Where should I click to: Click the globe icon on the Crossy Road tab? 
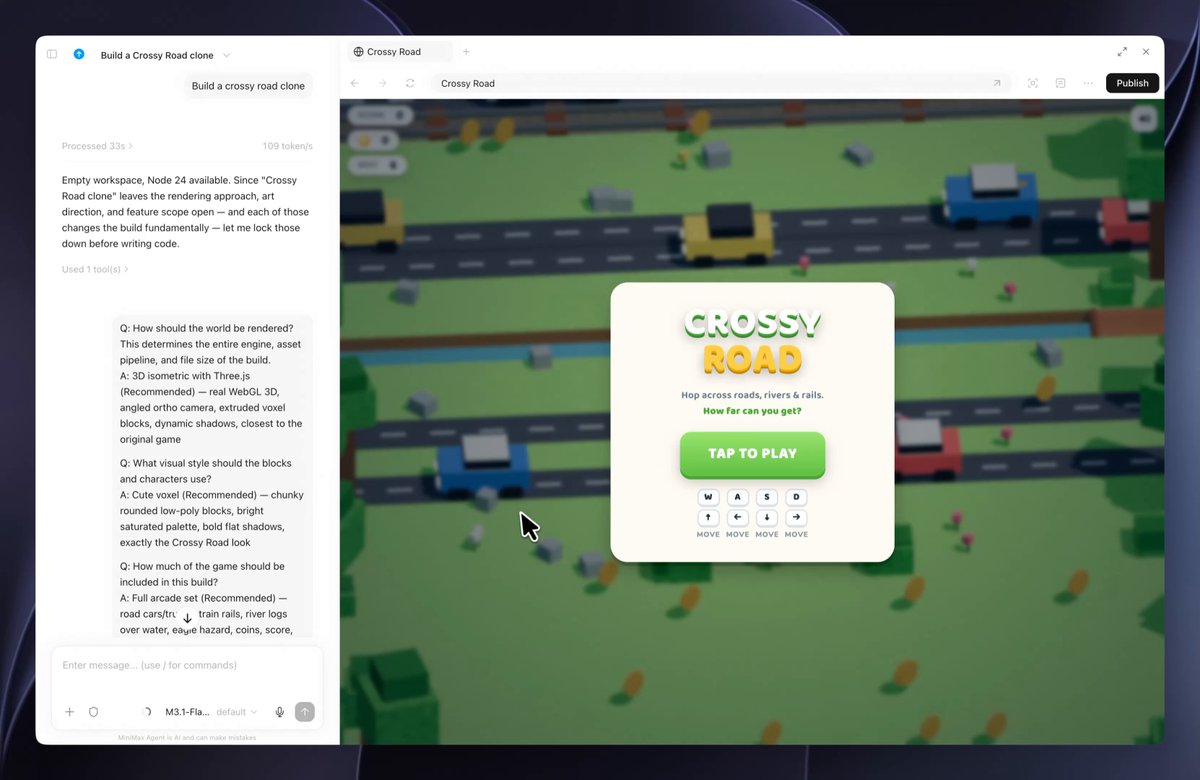(359, 52)
